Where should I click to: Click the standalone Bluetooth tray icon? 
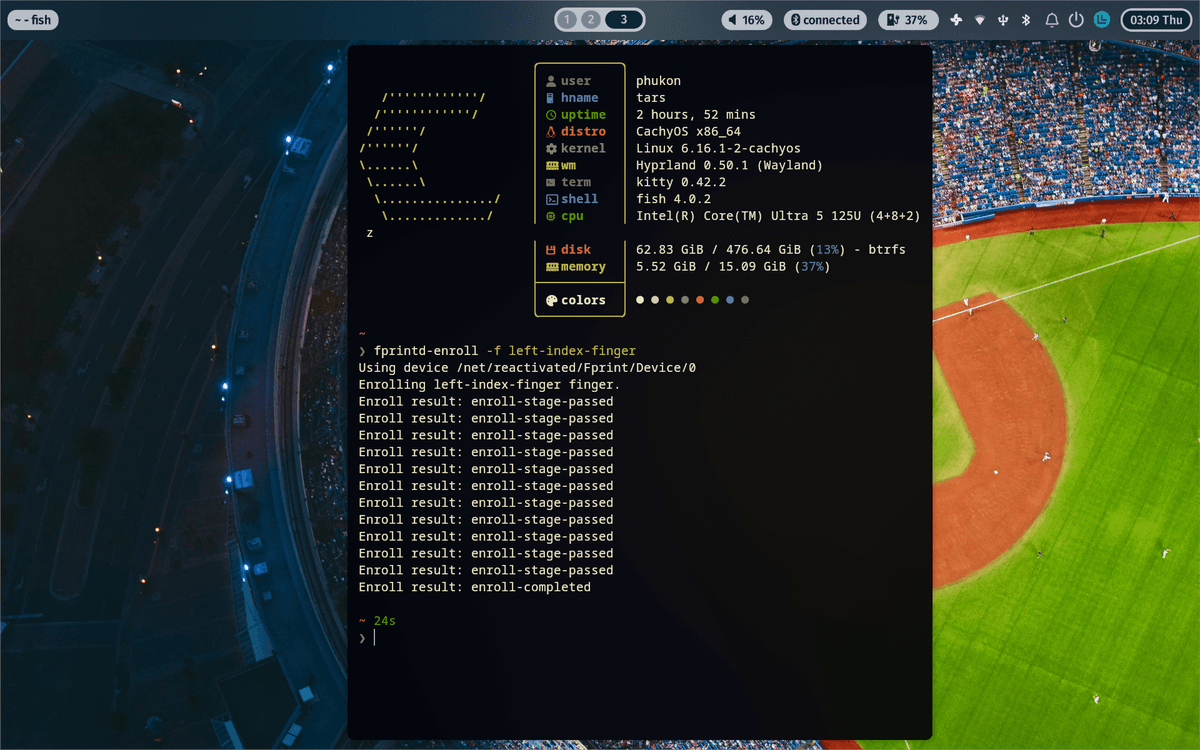coord(1026,19)
